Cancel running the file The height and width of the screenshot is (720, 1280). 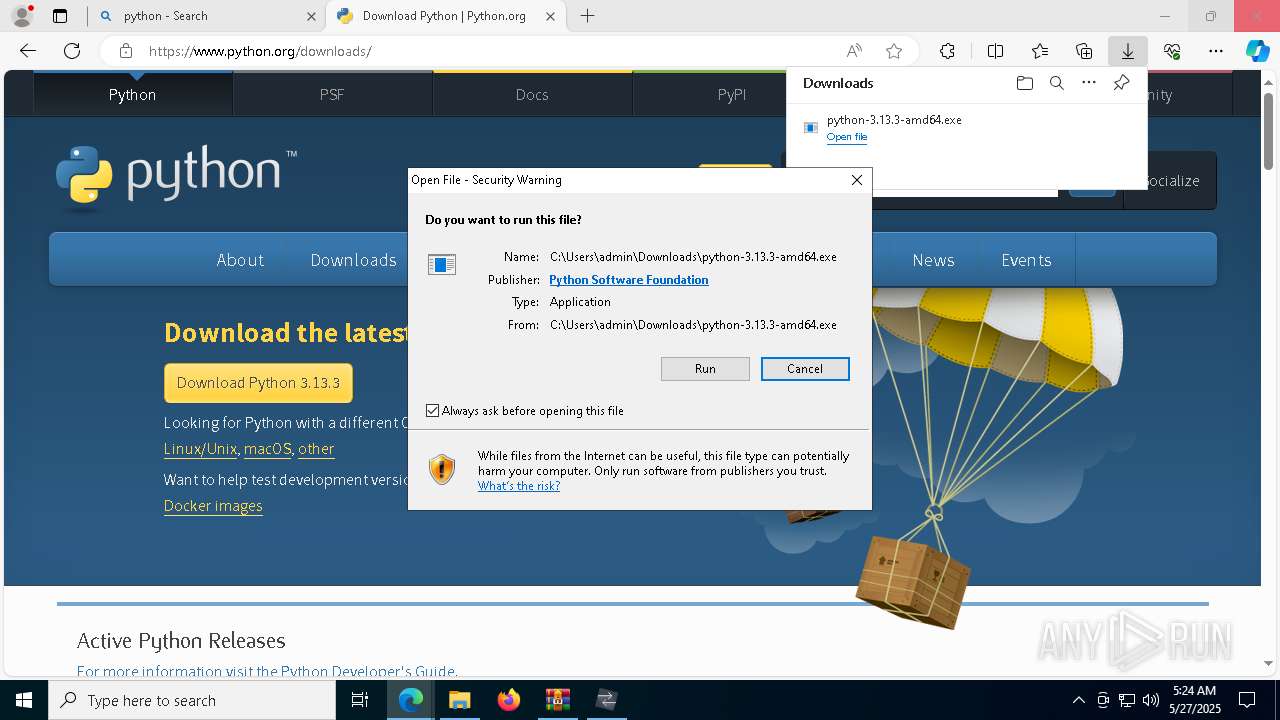805,369
